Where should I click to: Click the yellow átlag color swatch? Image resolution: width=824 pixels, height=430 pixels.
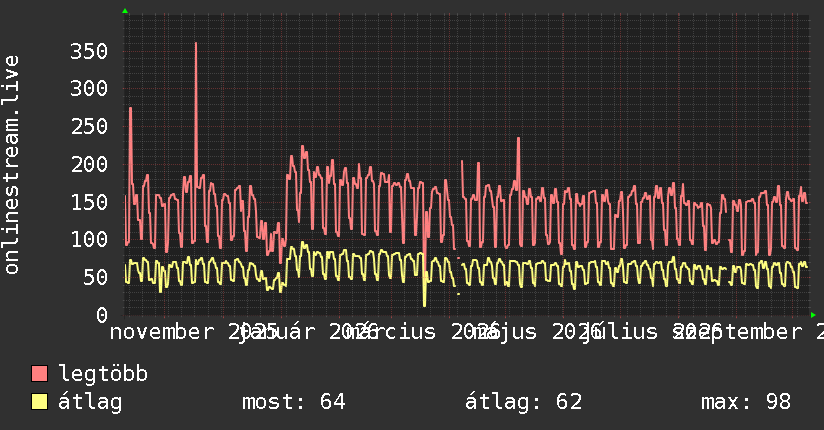(39, 401)
